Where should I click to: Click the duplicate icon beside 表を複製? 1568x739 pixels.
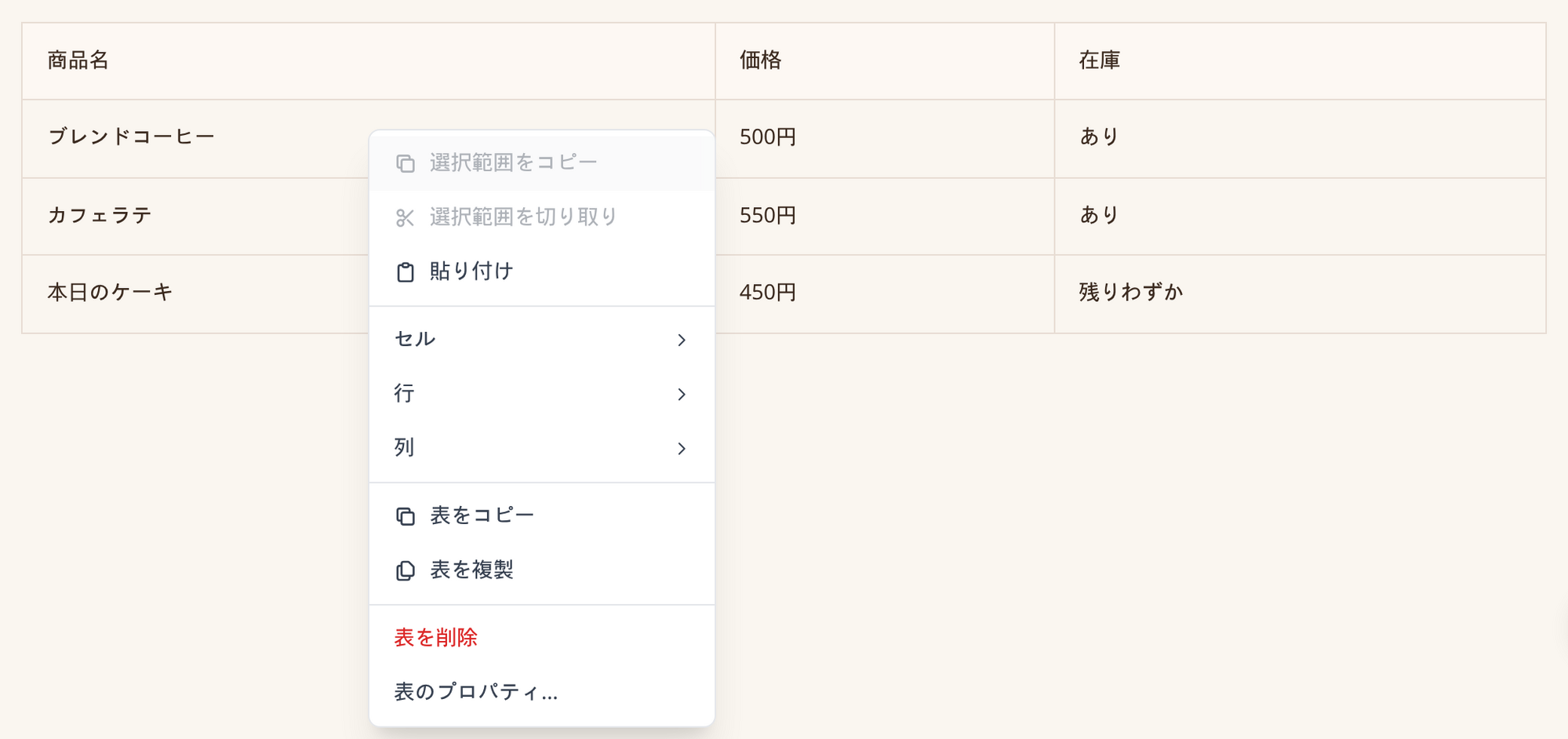coord(405,570)
